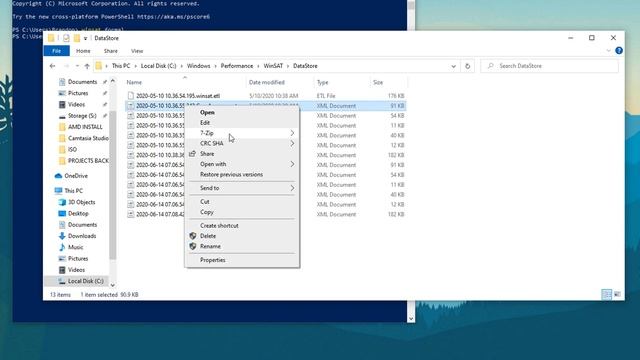
Task: Click navigation pane scrollbar down arrow
Action: [113, 285]
